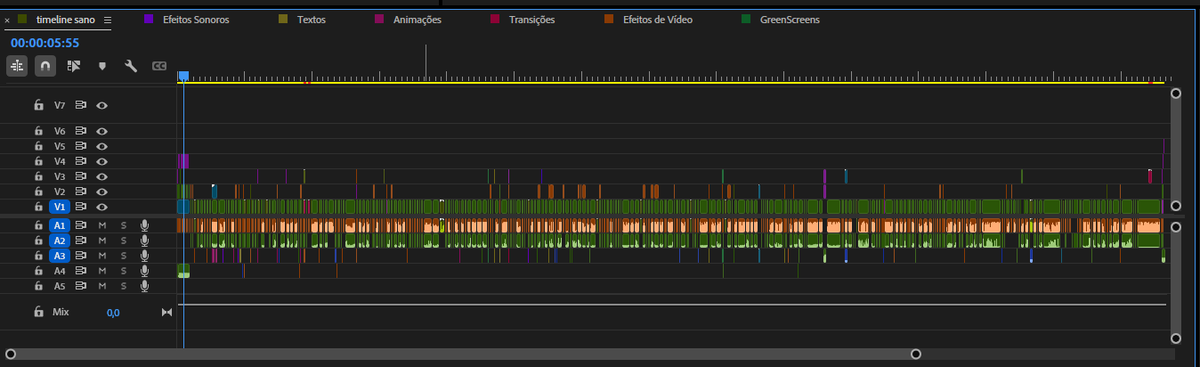The image size is (1200, 367).
Task: Hide track V3 output with eye icon
Action: click(x=102, y=176)
